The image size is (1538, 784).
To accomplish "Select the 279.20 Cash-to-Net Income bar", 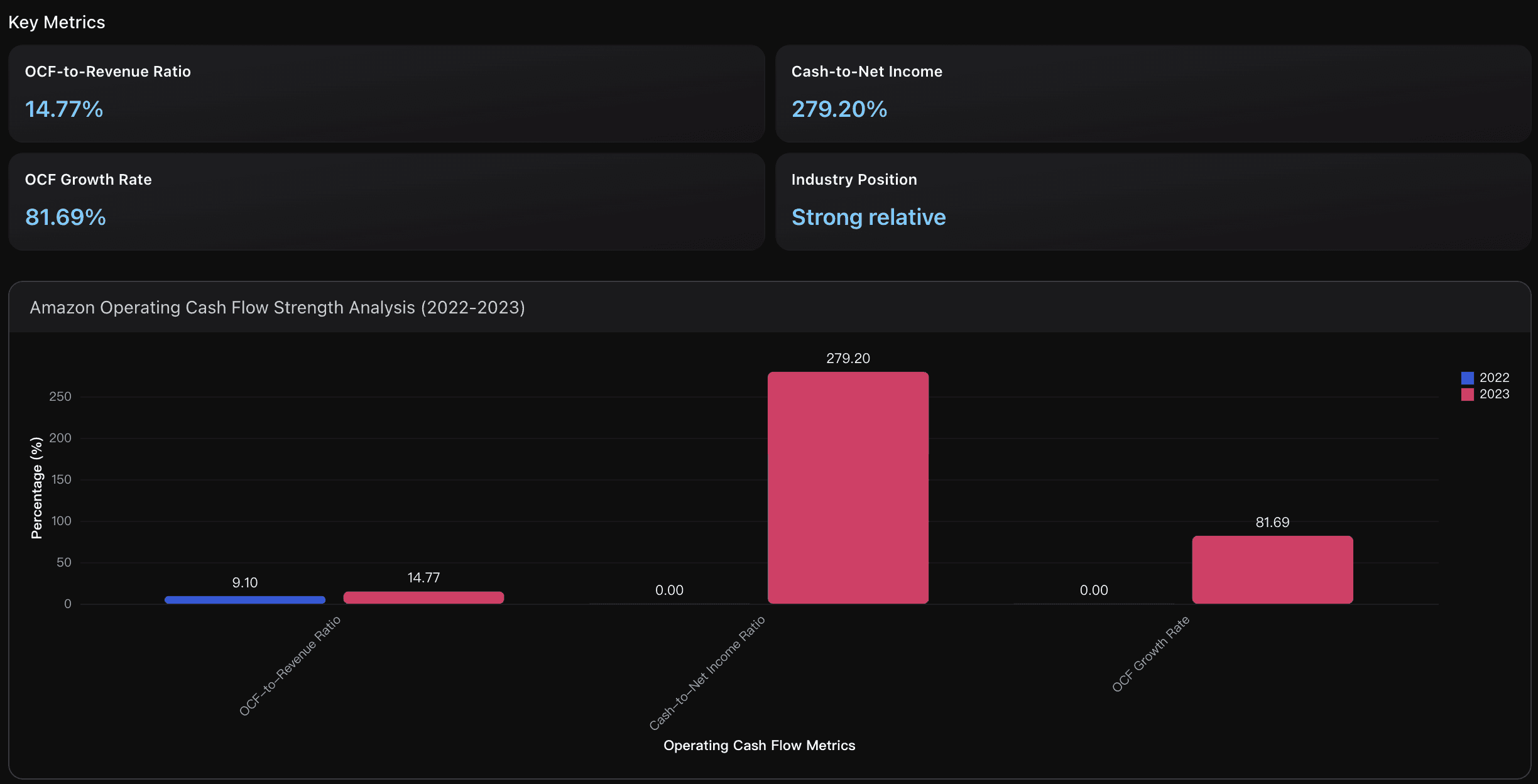I will click(848, 487).
